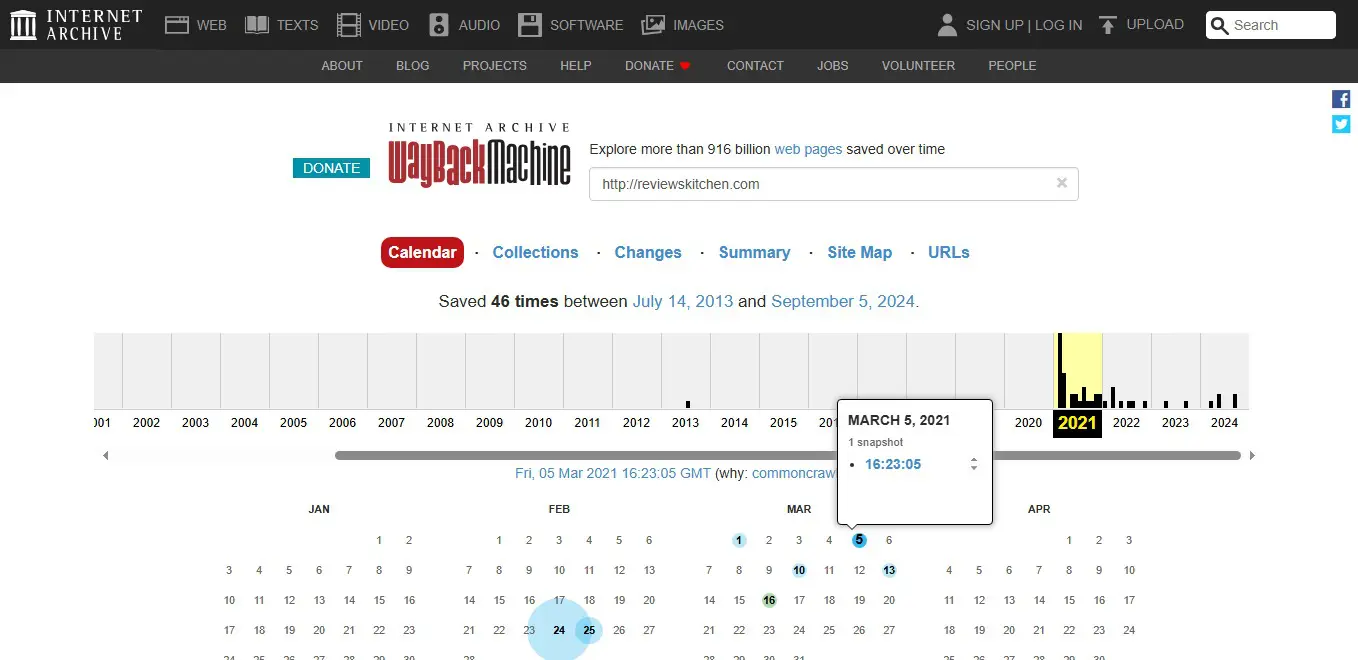Click the user profile silhouette icon
1358x660 pixels.
pos(947,25)
